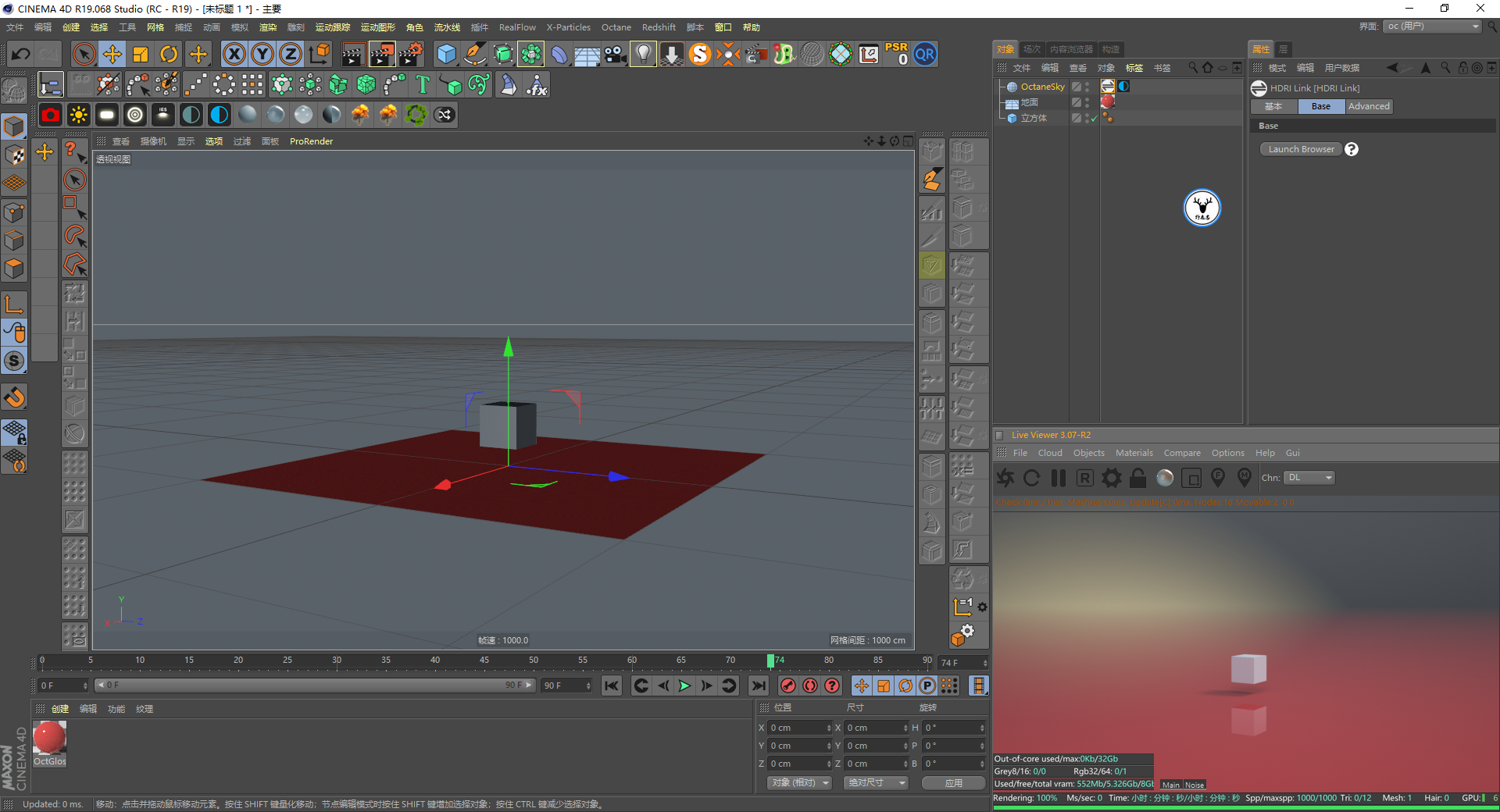This screenshot has height=812, width=1500.
Task: Toggle the Y axis lock
Action: tap(262, 54)
